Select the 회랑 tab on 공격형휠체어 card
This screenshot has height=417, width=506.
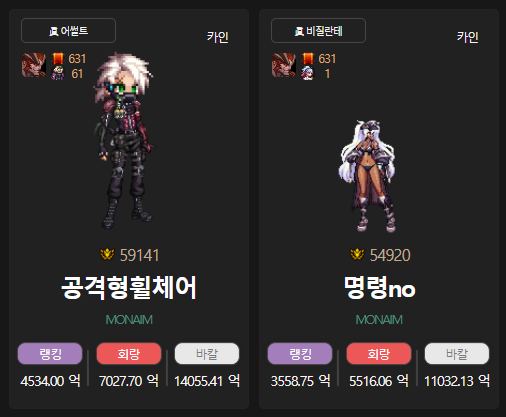129,354
